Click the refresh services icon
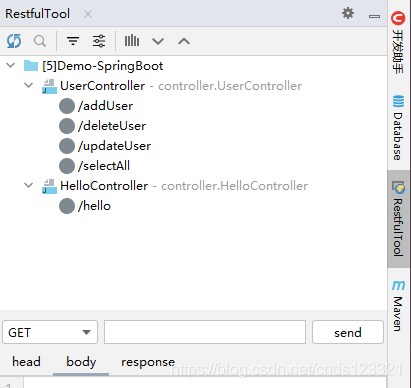The width and height of the screenshot is (411, 388). point(14,41)
